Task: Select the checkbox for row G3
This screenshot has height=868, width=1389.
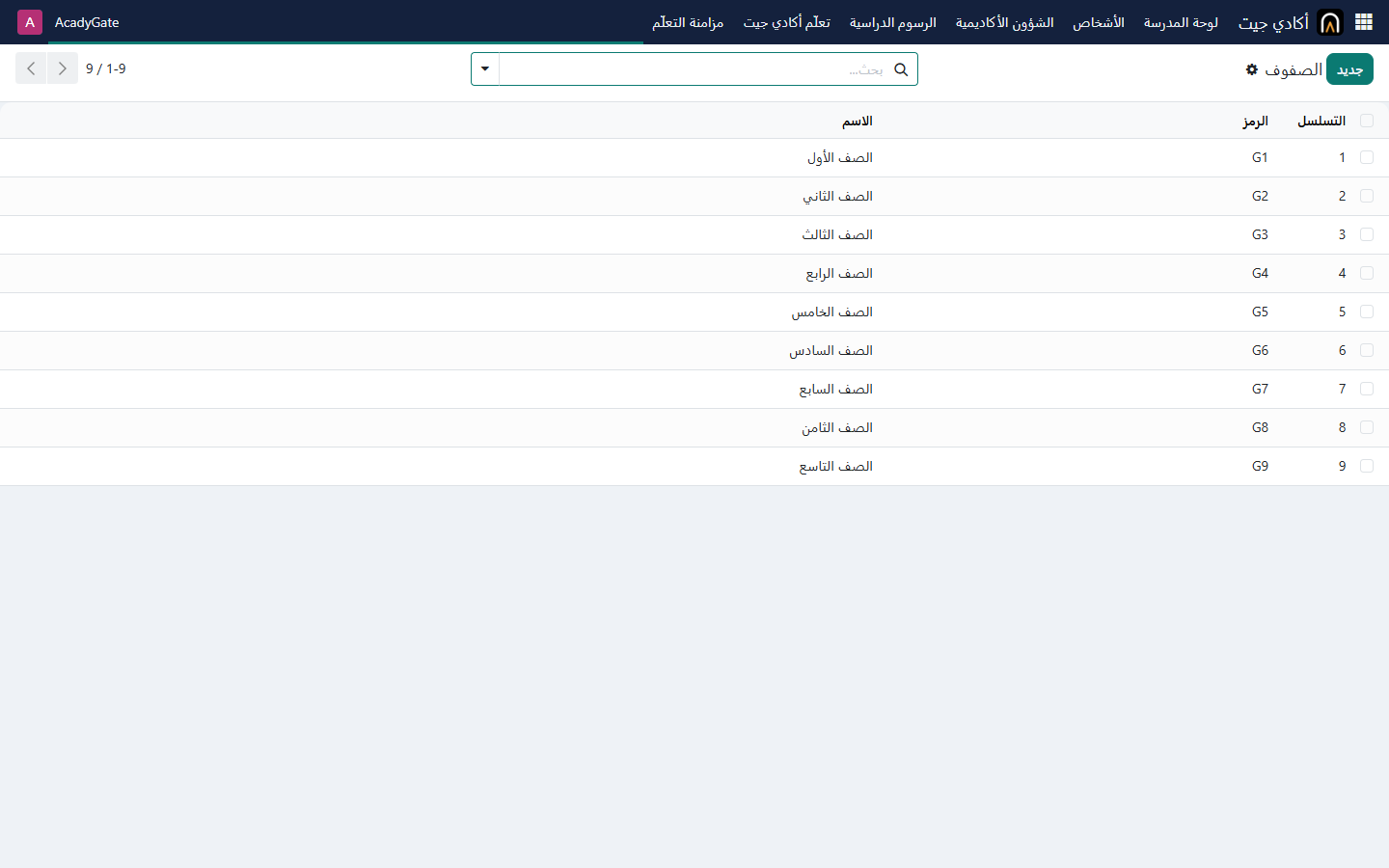Action: 1367,234
